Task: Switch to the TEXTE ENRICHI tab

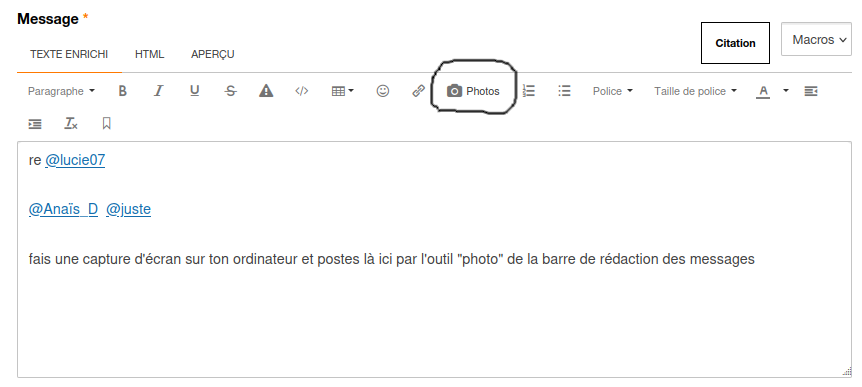Action: [69, 54]
